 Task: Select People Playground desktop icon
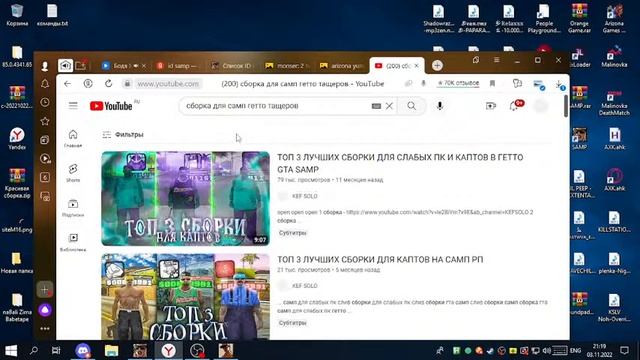pos(544,18)
